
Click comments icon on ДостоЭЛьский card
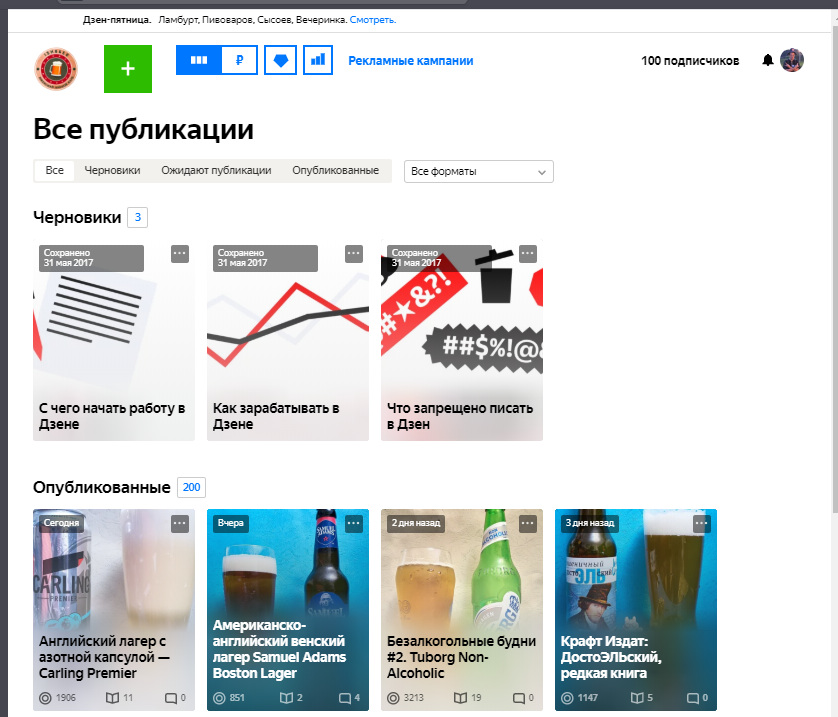pyautogui.click(x=693, y=698)
